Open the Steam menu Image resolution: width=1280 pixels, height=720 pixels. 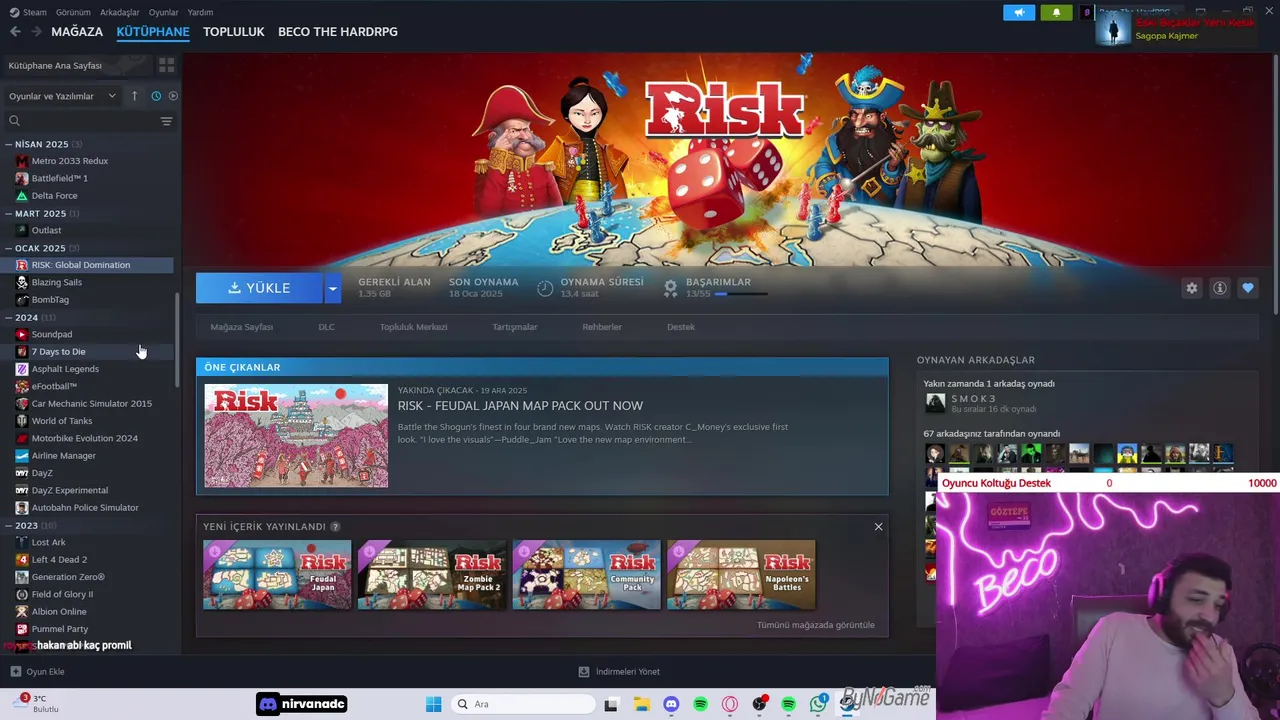(35, 12)
